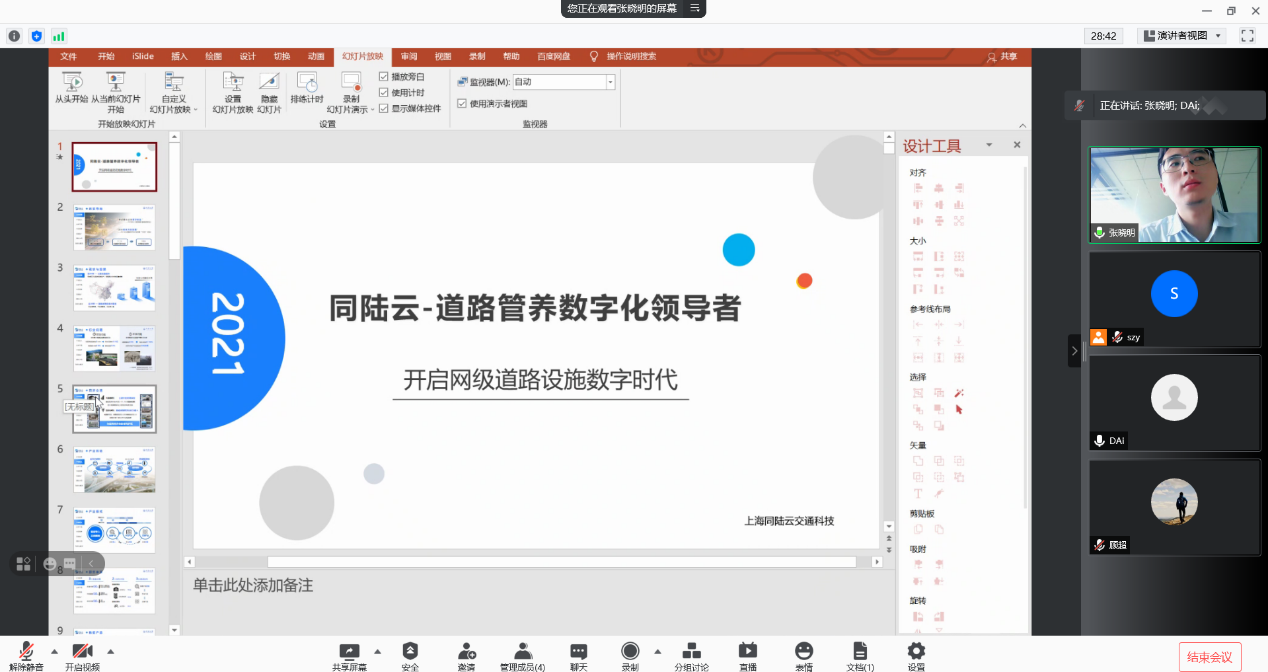Image resolution: width=1268 pixels, height=672 pixels.
Task: Open the 邀请 invite icon
Action: 466,651
